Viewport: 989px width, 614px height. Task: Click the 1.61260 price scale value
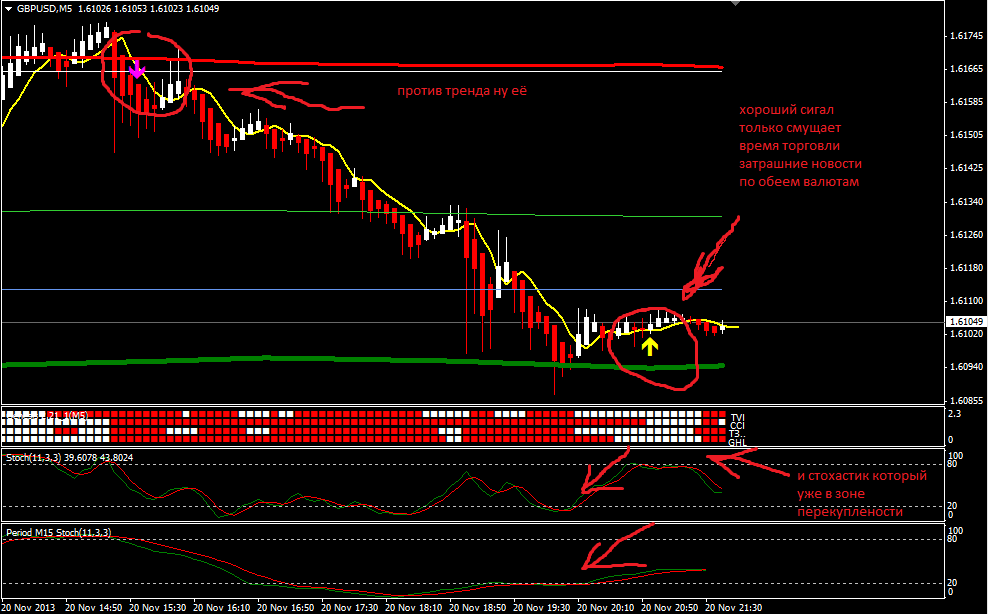966,235
